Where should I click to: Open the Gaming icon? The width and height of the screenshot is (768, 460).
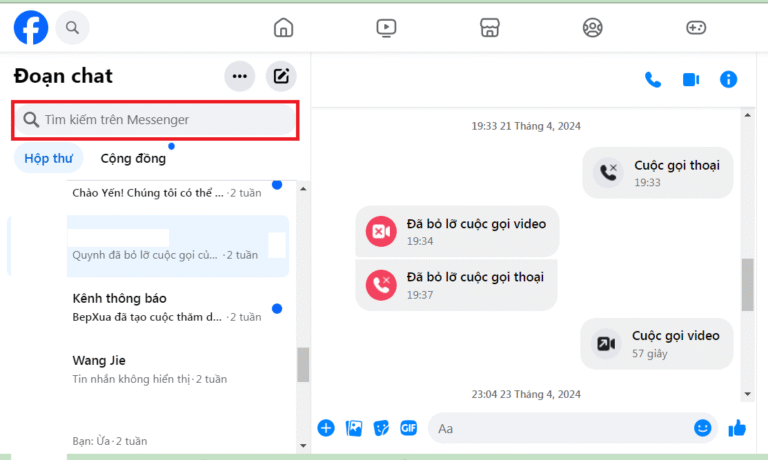coord(696,27)
